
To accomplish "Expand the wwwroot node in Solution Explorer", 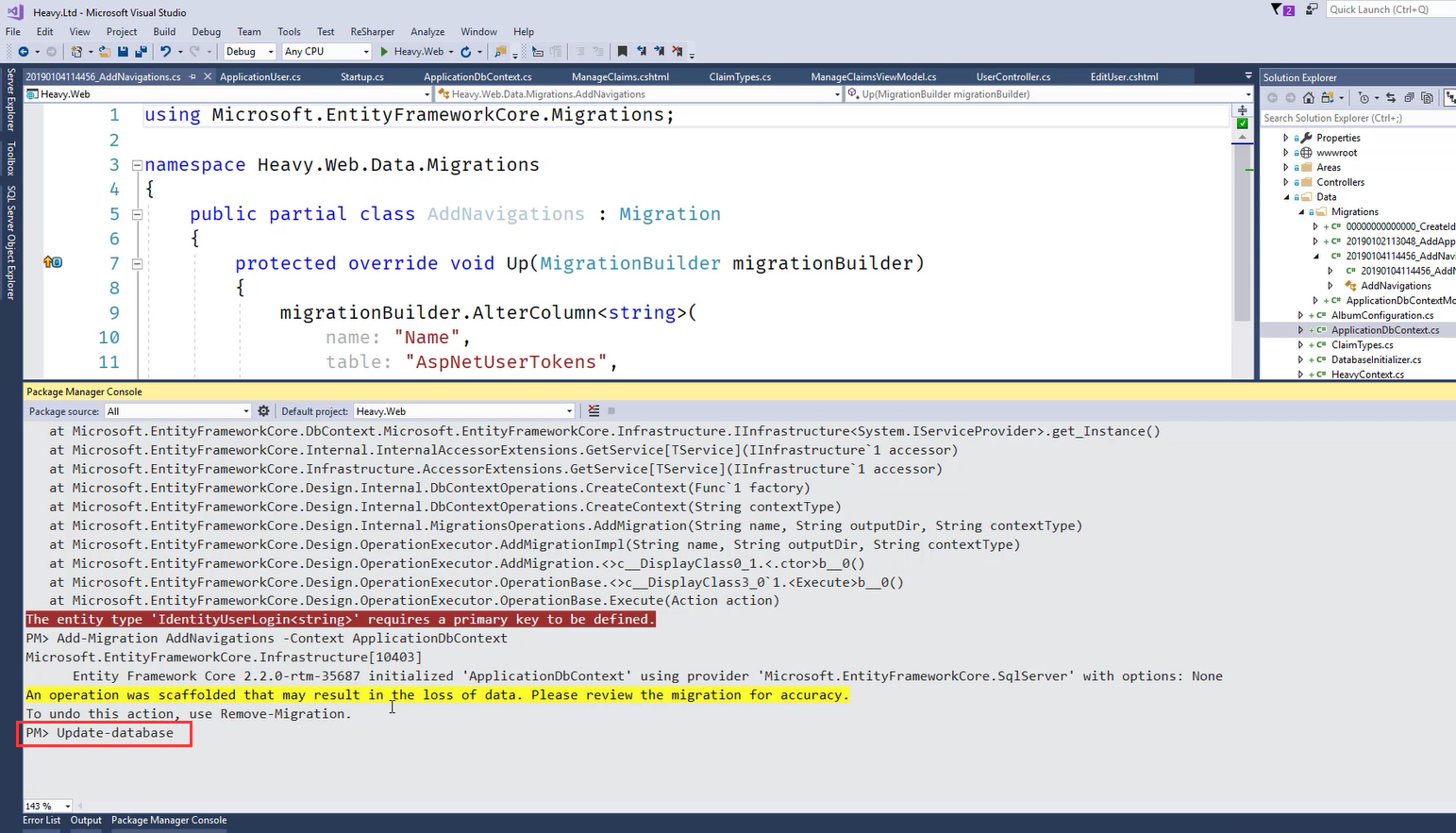I will 1285,153.
